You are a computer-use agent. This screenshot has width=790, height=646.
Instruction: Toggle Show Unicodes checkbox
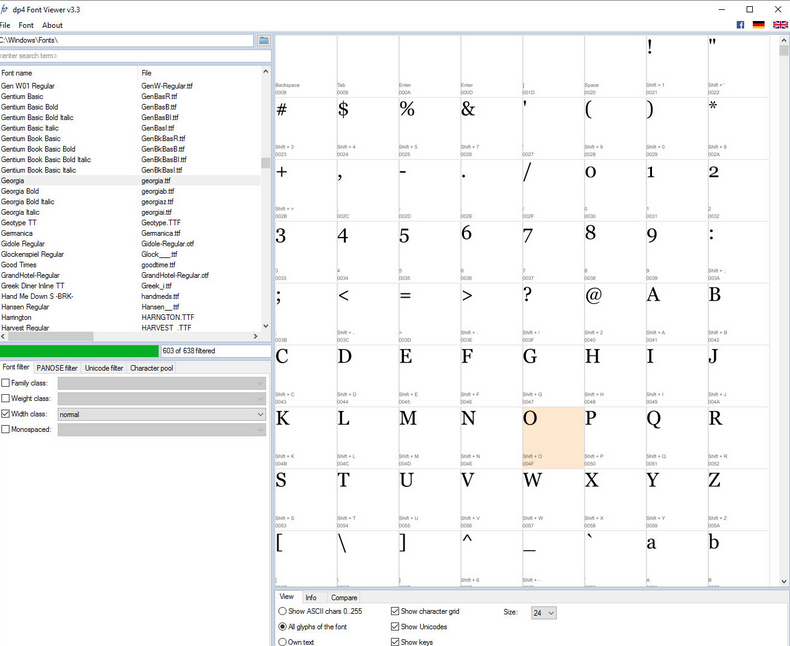click(395, 627)
